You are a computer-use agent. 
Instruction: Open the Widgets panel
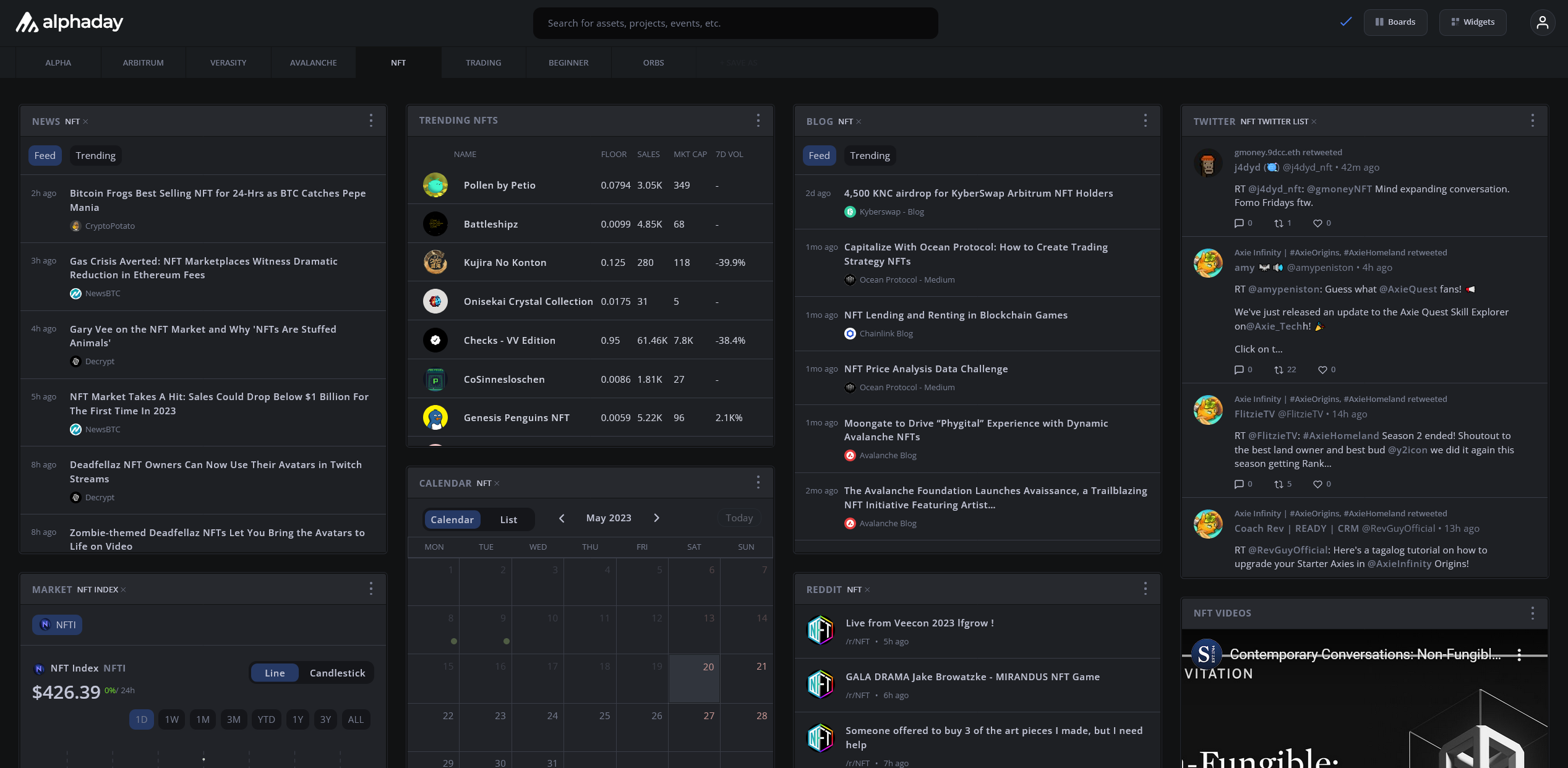click(1473, 22)
